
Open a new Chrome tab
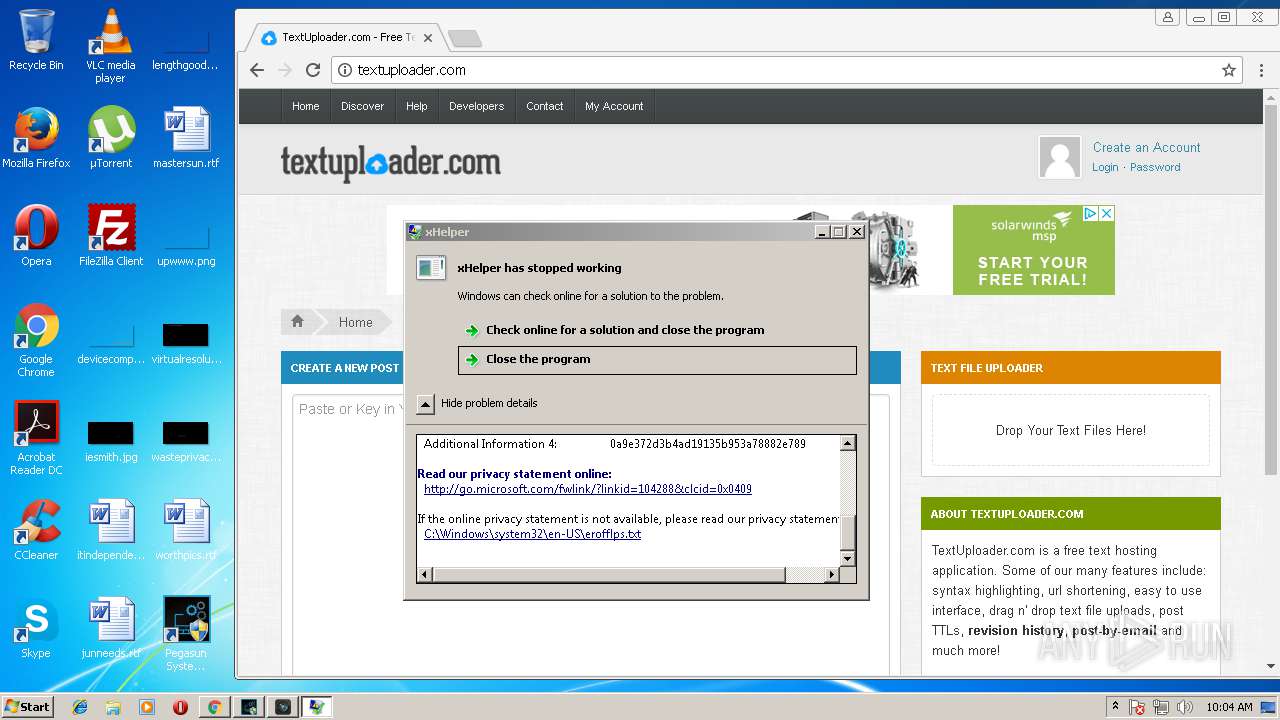465,38
